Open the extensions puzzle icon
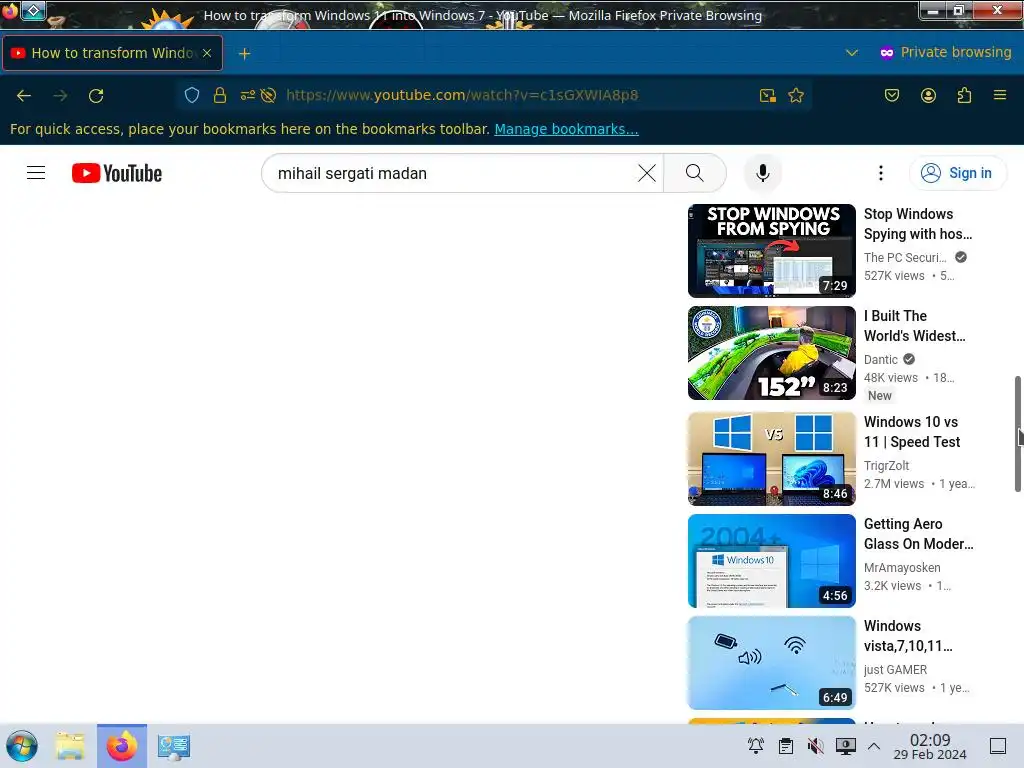1024x768 pixels. click(964, 95)
